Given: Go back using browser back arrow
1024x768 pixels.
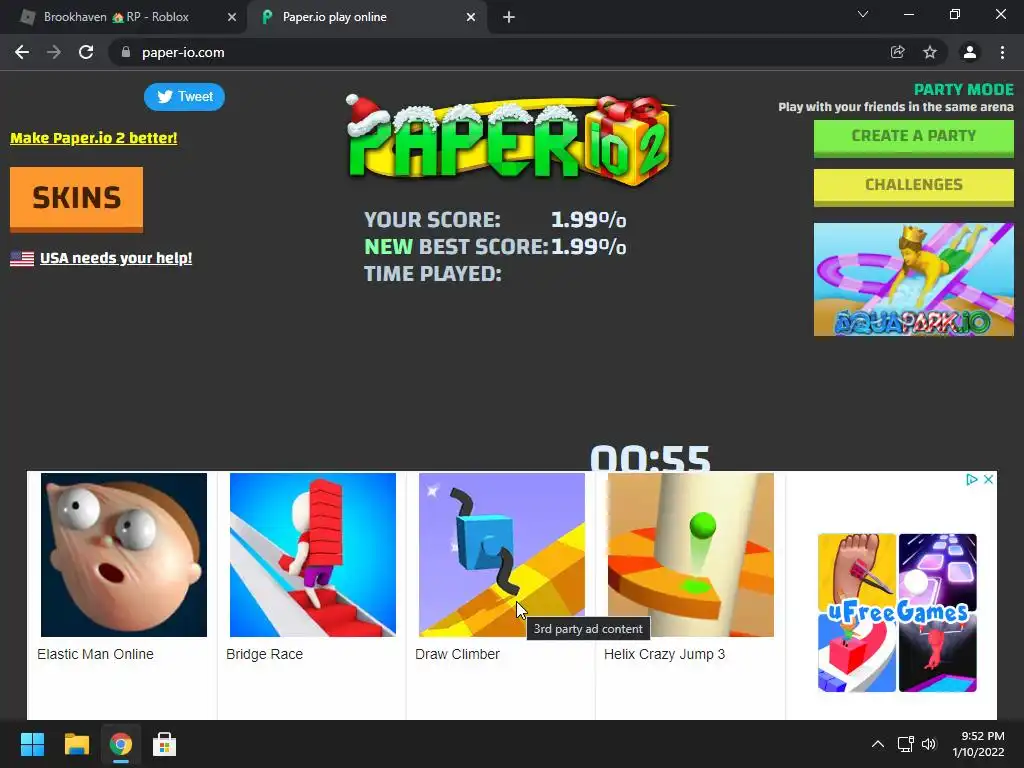Looking at the screenshot, I should tap(22, 52).
